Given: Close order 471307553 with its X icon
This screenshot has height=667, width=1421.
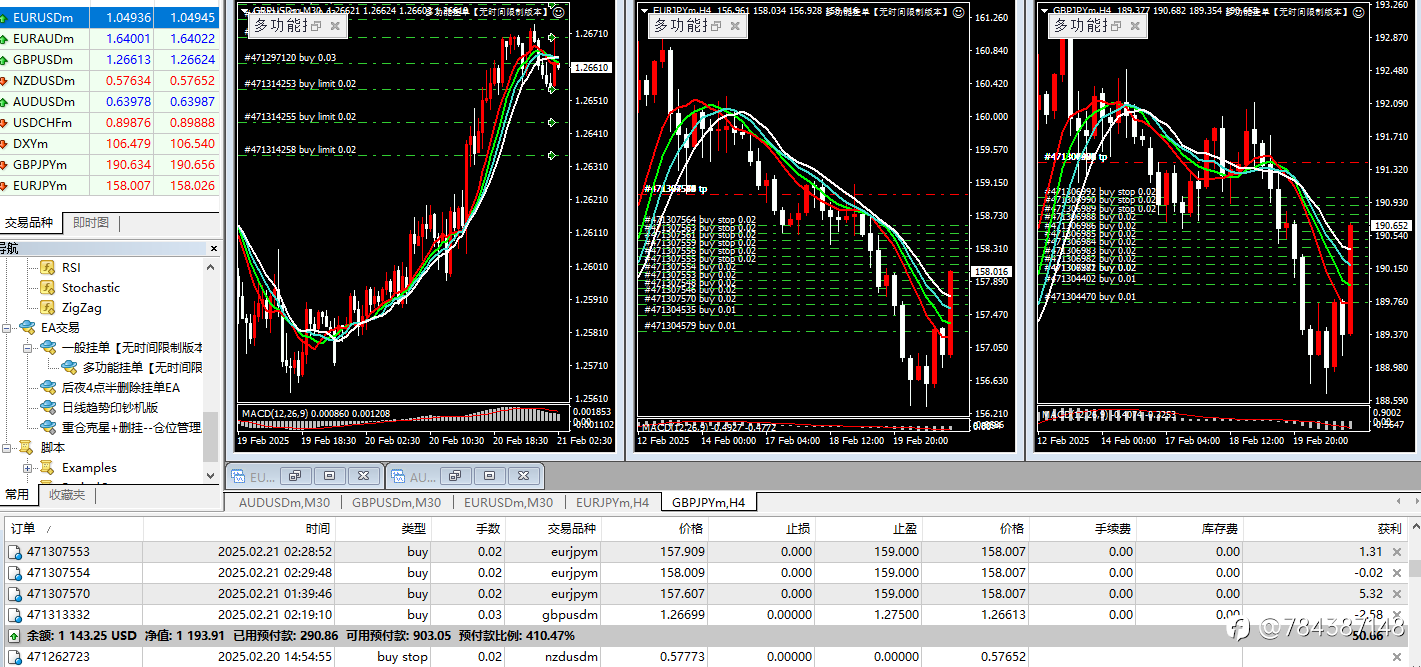Looking at the screenshot, I should tap(1398, 551).
